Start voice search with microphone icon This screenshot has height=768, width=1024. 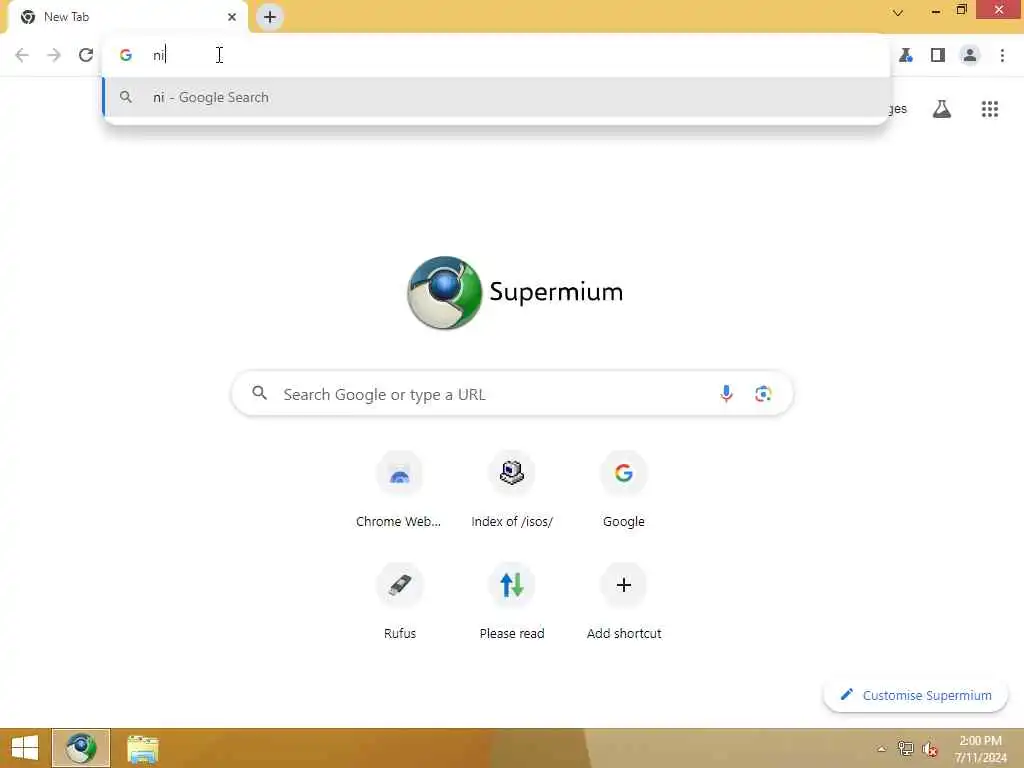[726, 394]
